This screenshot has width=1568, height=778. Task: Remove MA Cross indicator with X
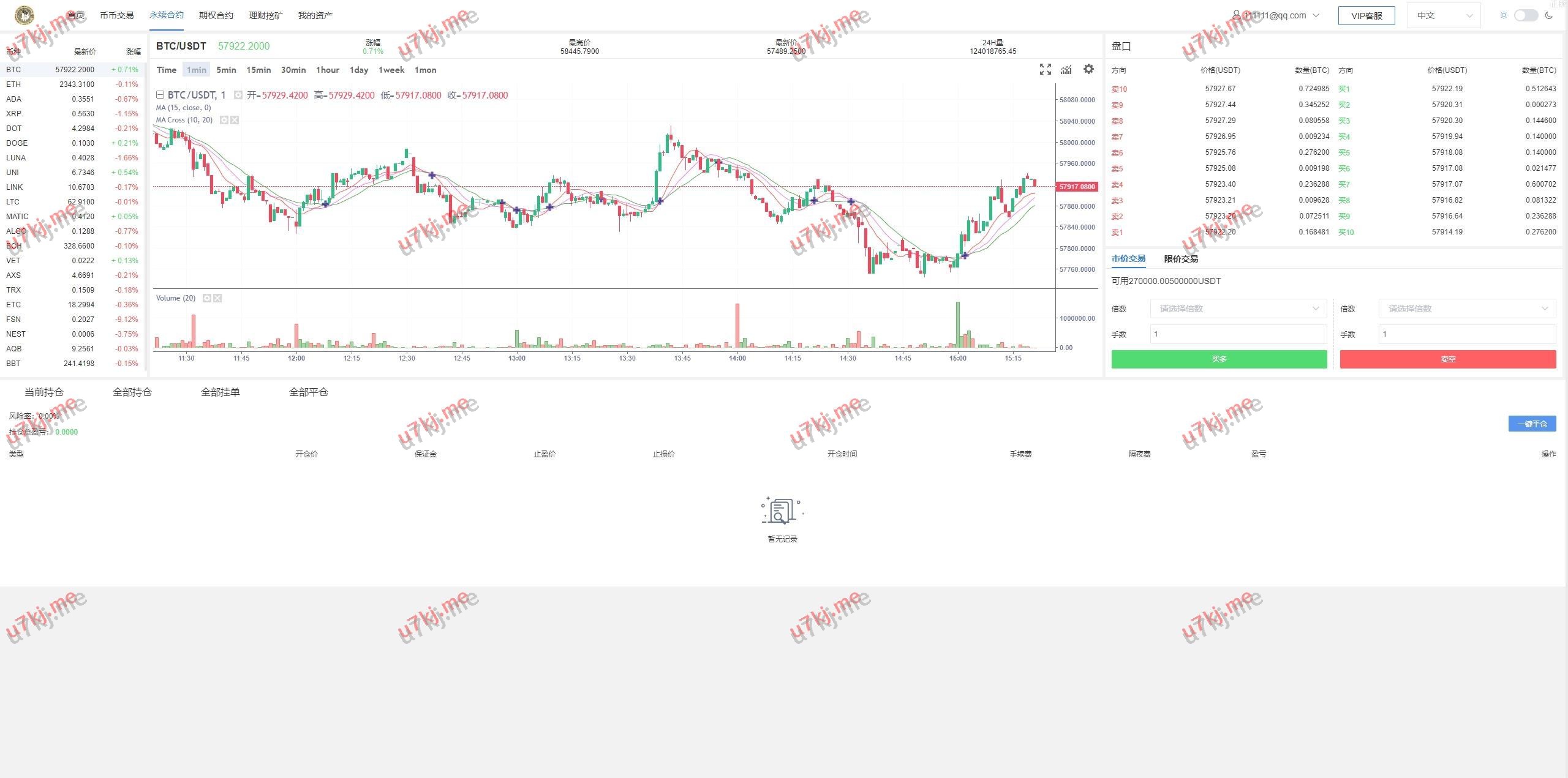235,120
